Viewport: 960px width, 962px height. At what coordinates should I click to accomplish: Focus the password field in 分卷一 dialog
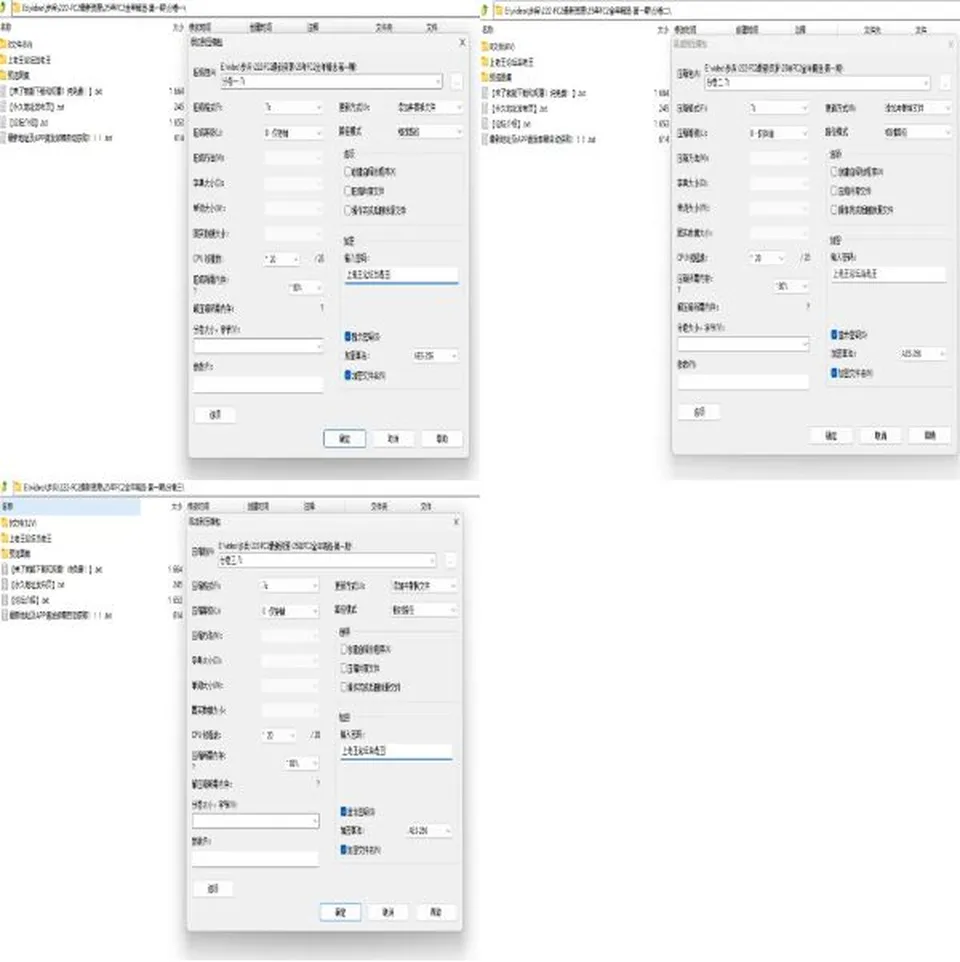click(401, 275)
